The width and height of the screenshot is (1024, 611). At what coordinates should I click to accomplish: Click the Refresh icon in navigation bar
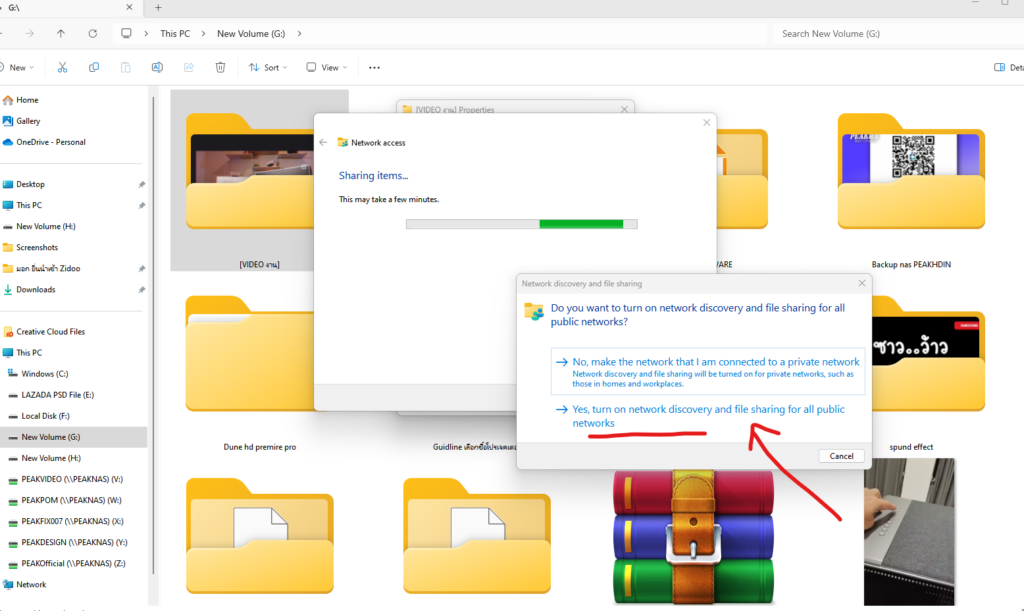(93, 33)
